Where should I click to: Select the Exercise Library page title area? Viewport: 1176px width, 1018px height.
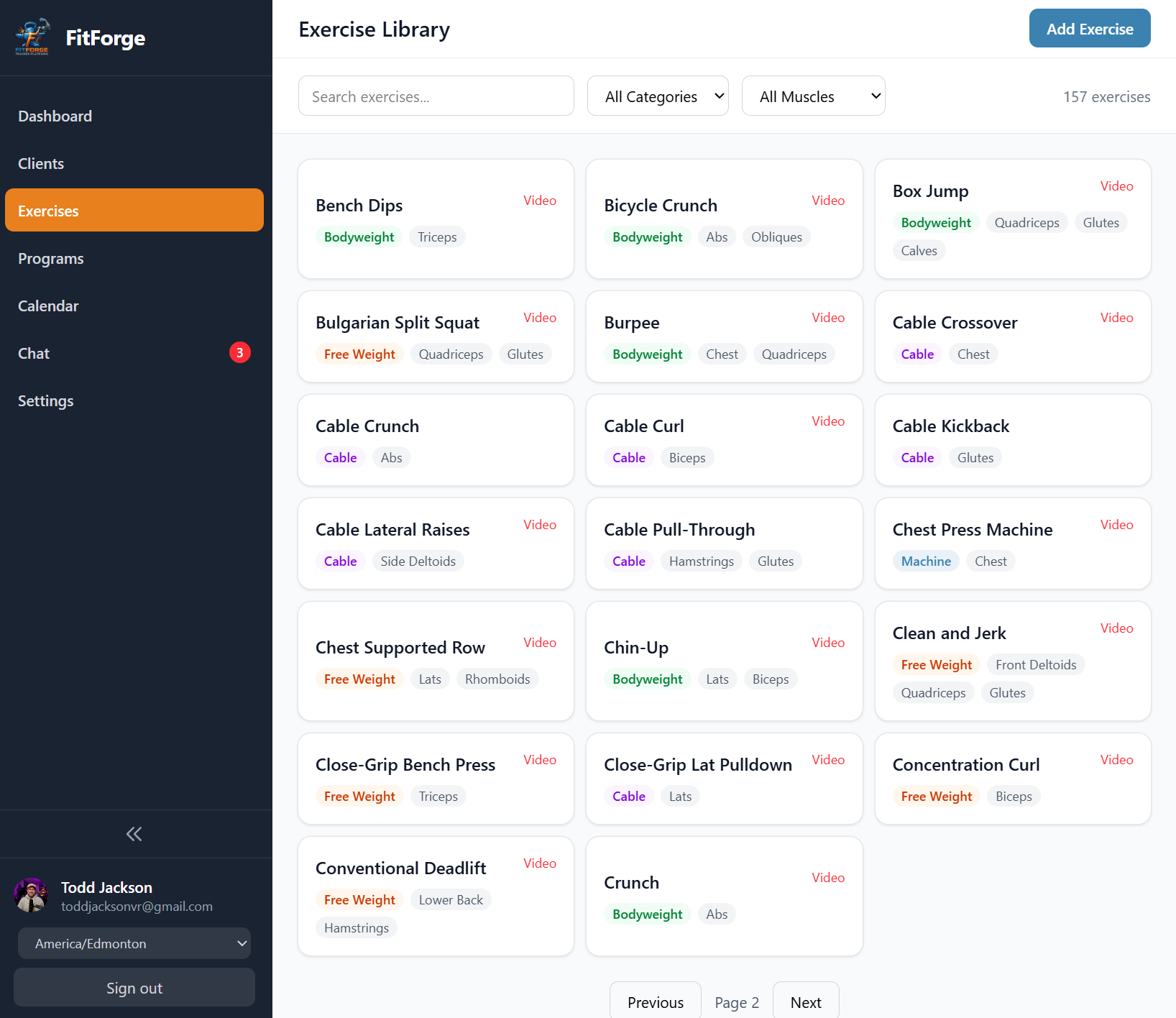(374, 29)
